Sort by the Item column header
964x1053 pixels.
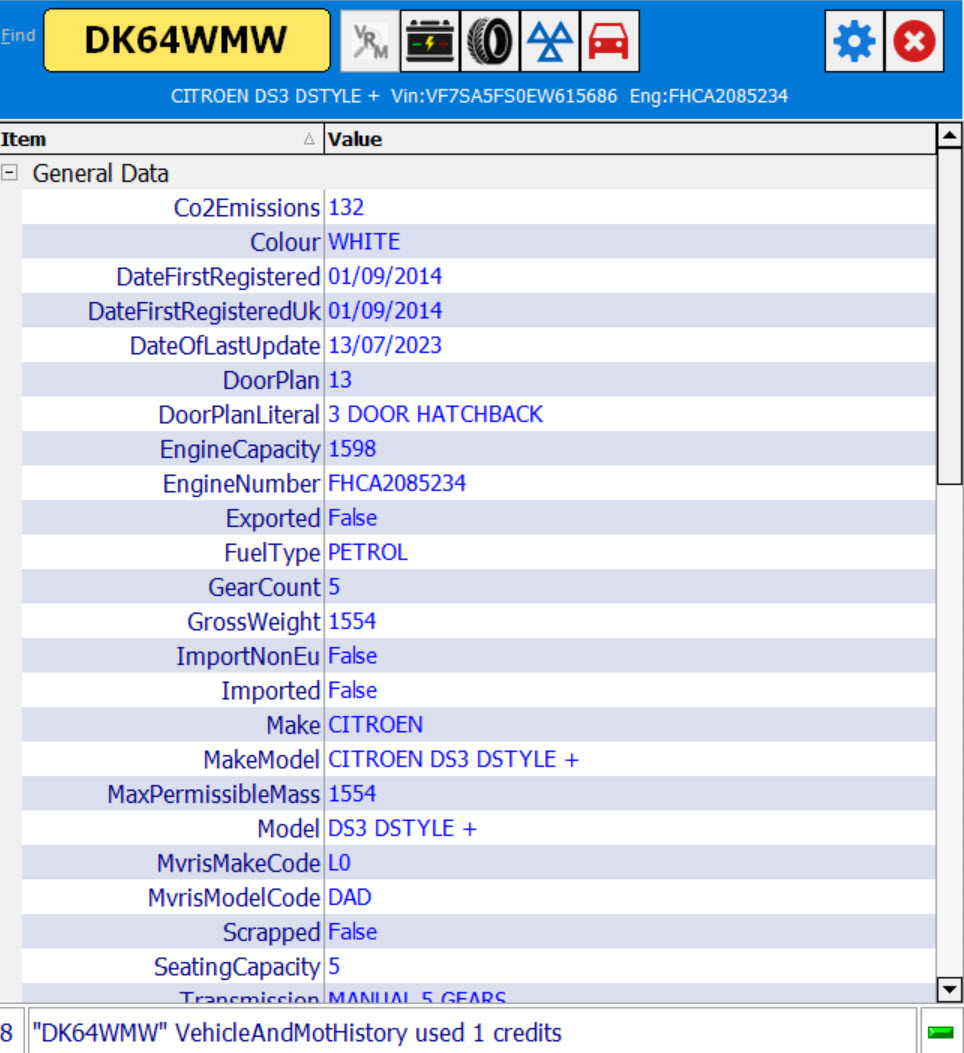(160, 139)
